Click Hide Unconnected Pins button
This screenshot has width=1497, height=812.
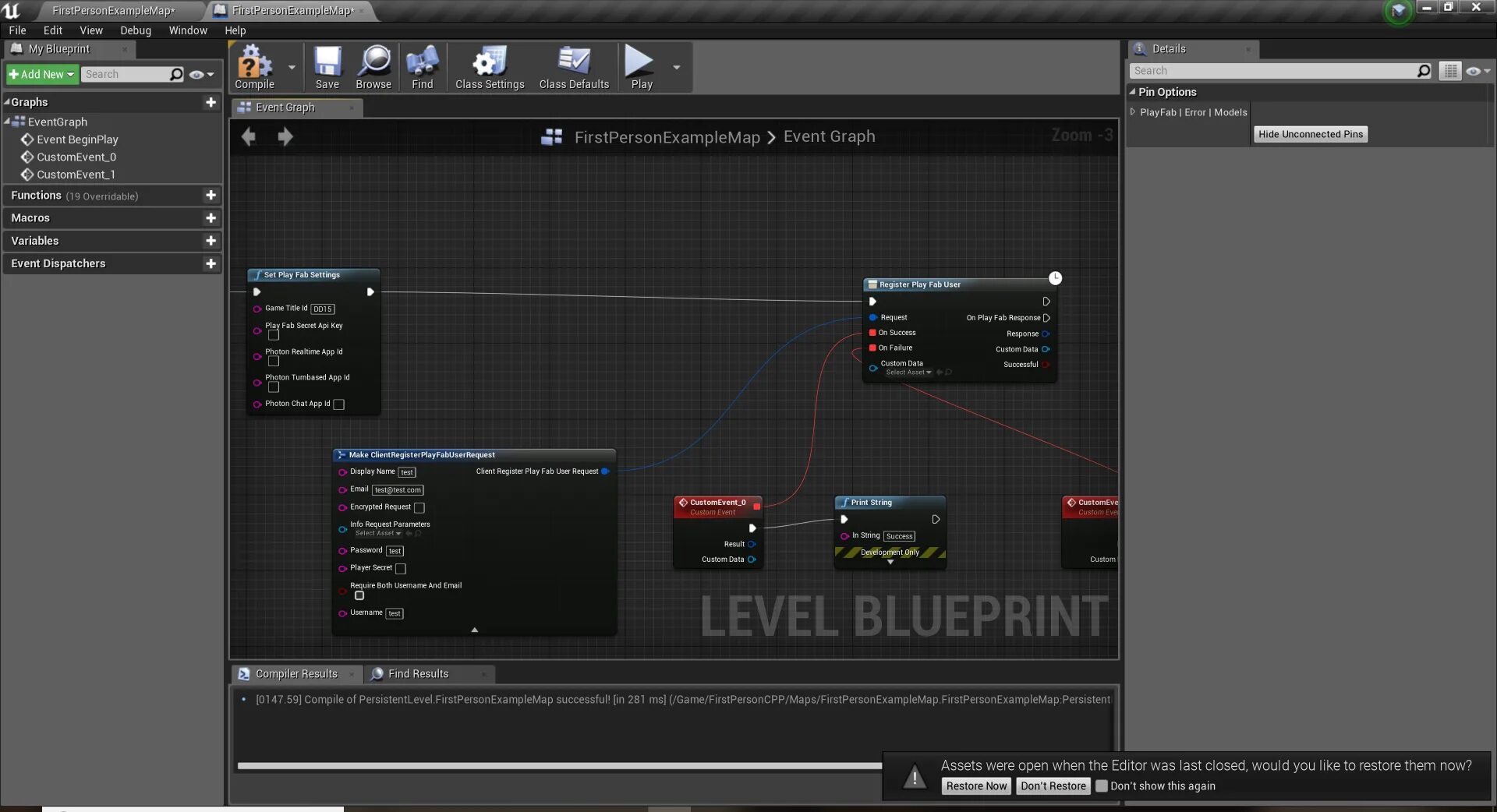1311,134
